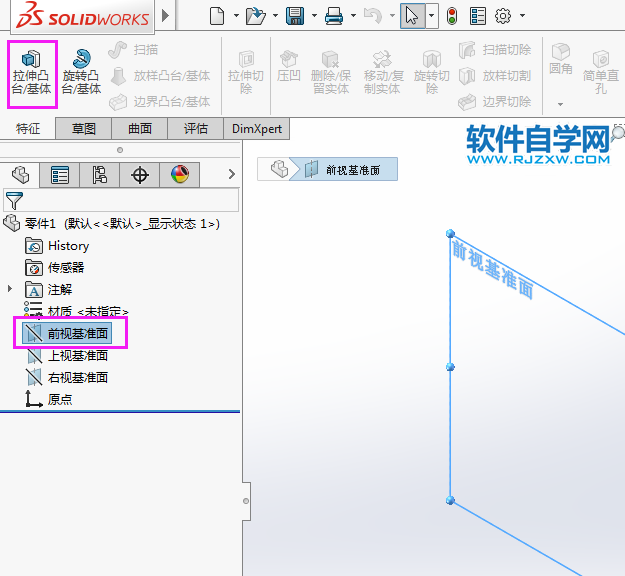625x576 pixels.
Task: Open the Options gear icon
Action: [503, 16]
